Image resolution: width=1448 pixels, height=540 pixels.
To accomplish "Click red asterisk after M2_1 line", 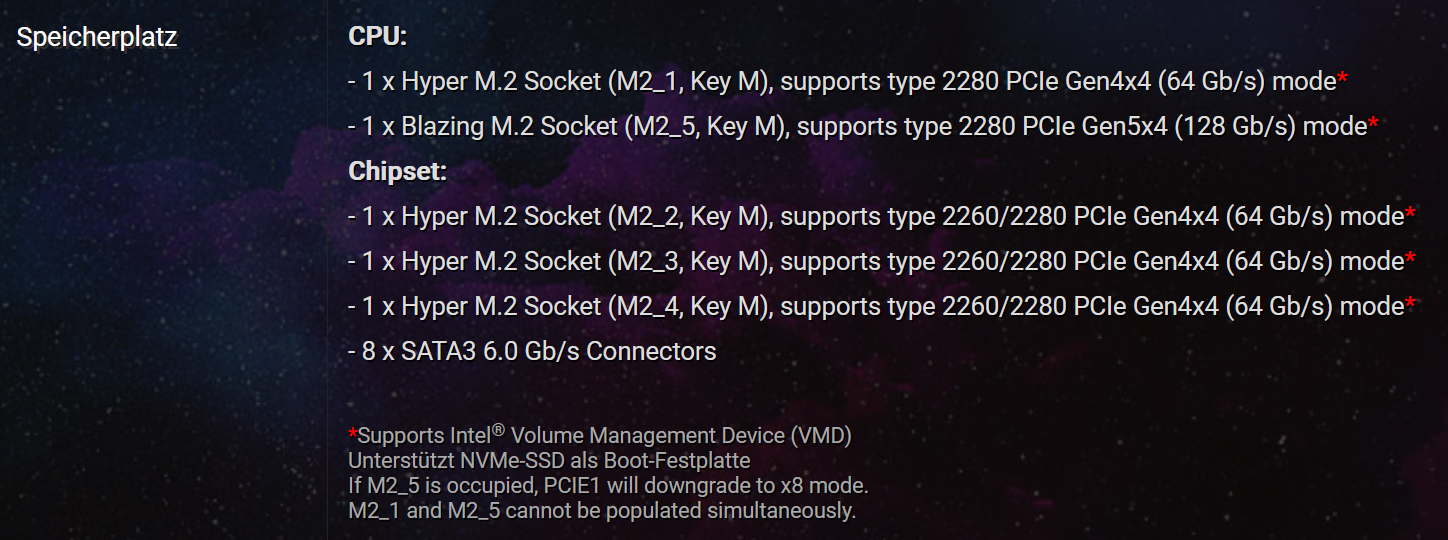I will click(x=1343, y=79).
